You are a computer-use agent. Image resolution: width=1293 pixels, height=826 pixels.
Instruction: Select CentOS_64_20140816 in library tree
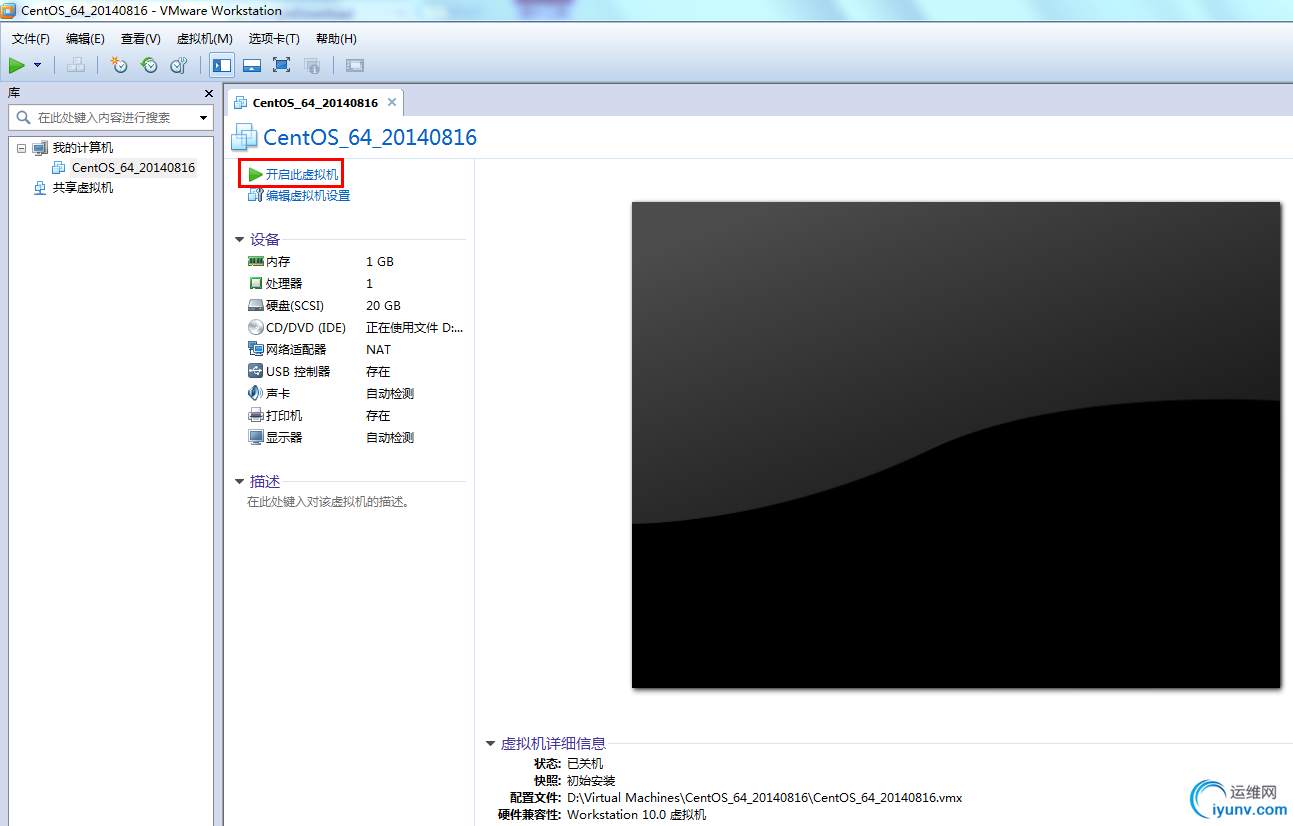pyautogui.click(x=133, y=168)
